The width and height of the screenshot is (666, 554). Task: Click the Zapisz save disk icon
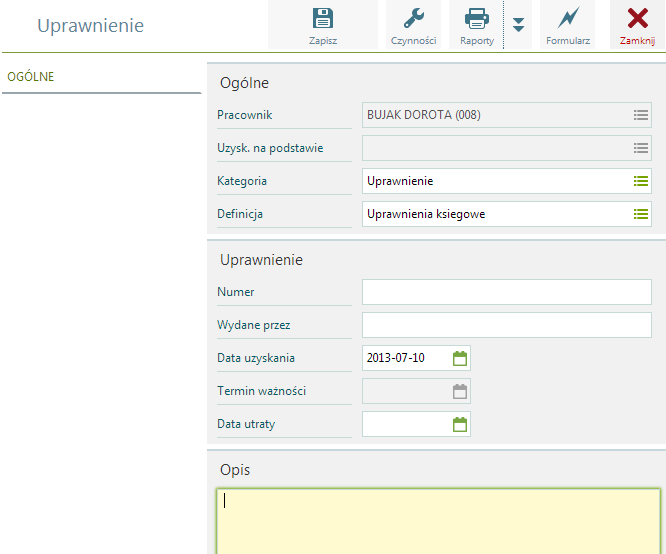[323, 18]
